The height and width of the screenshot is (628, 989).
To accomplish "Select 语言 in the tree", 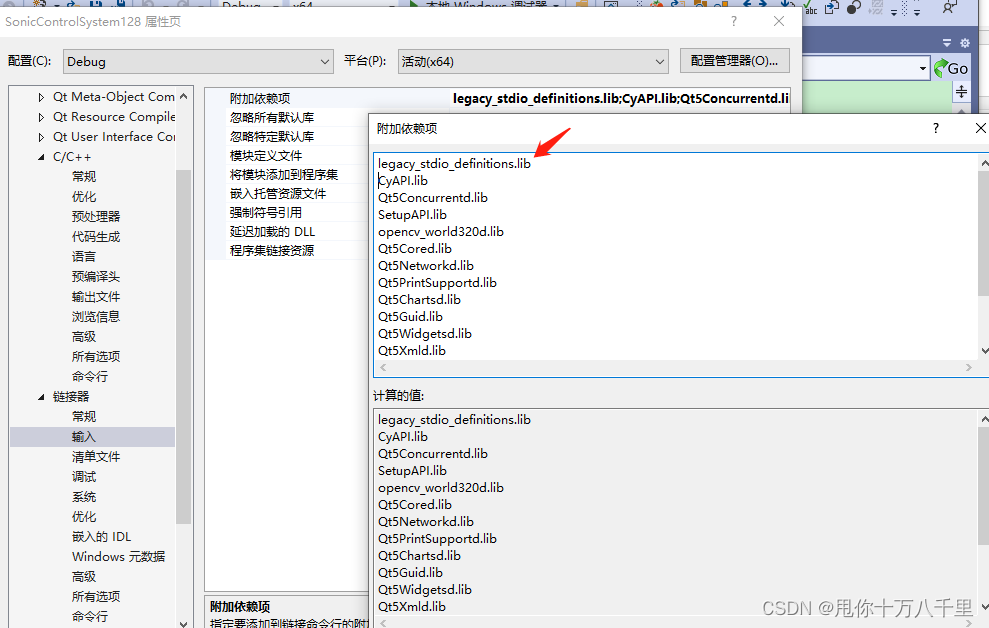I will pyautogui.click(x=84, y=257).
